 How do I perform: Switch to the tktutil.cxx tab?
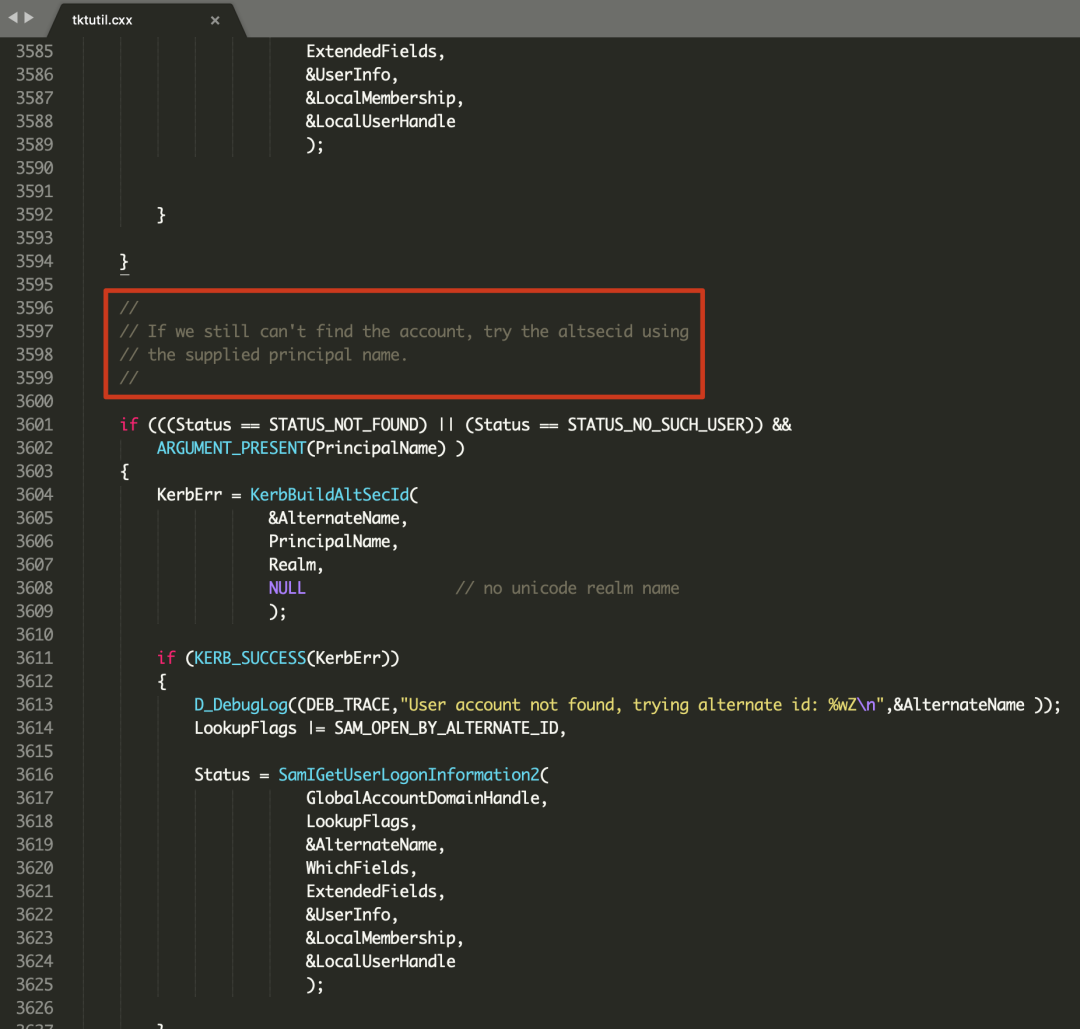pos(102,20)
